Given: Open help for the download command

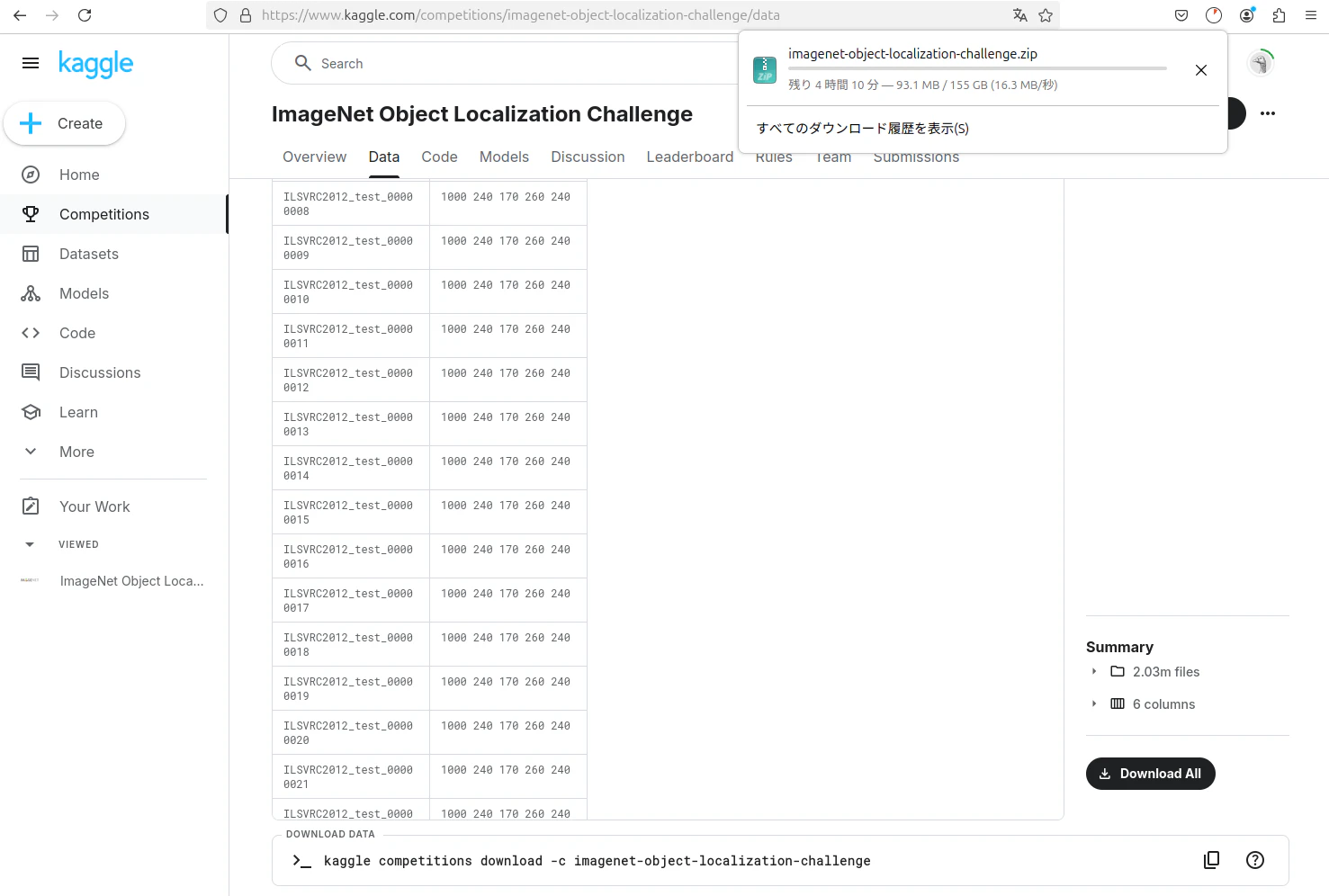Looking at the screenshot, I should click(x=1255, y=860).
